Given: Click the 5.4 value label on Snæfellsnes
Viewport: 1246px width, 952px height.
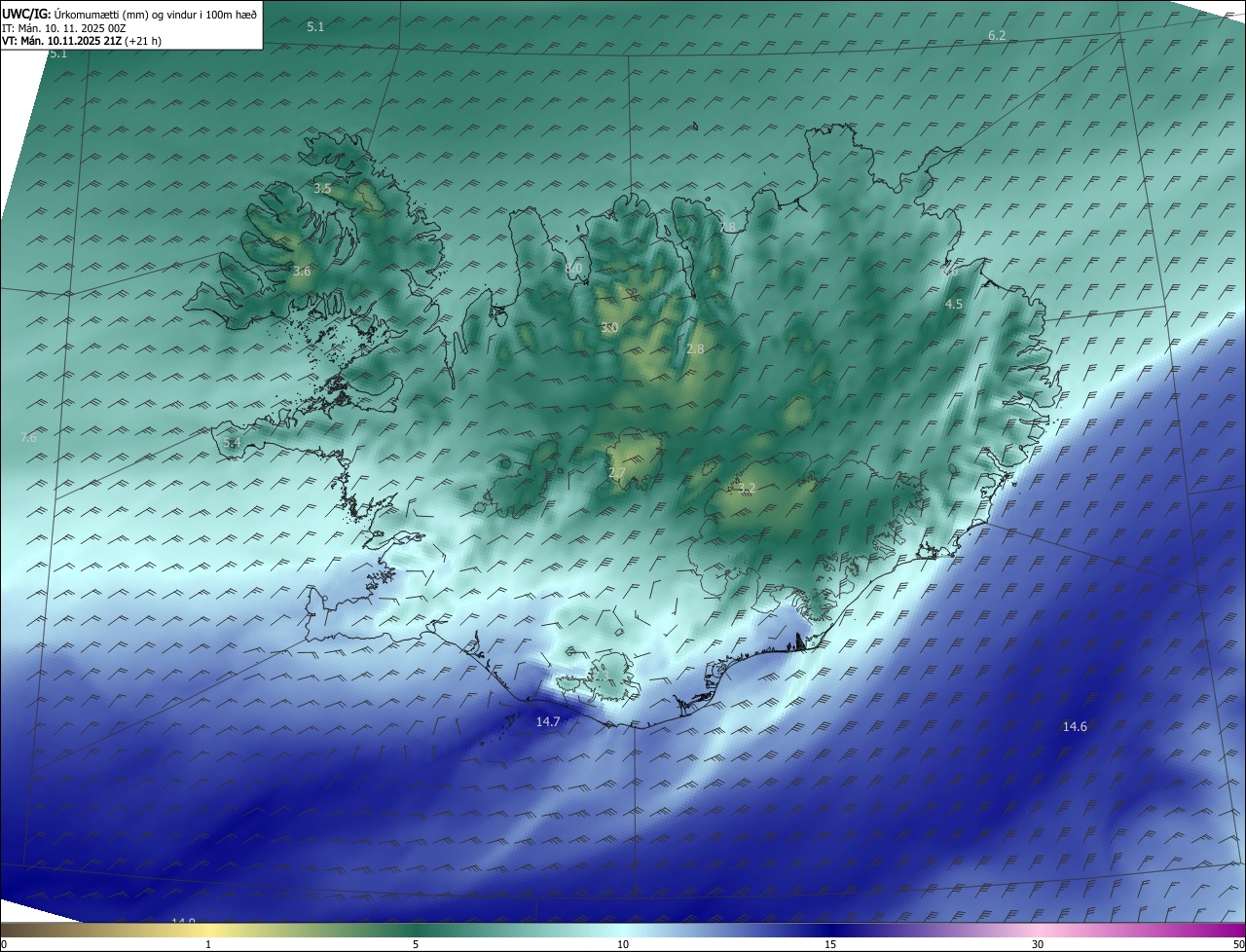Looking at the screenshot, I should point(232,443).
